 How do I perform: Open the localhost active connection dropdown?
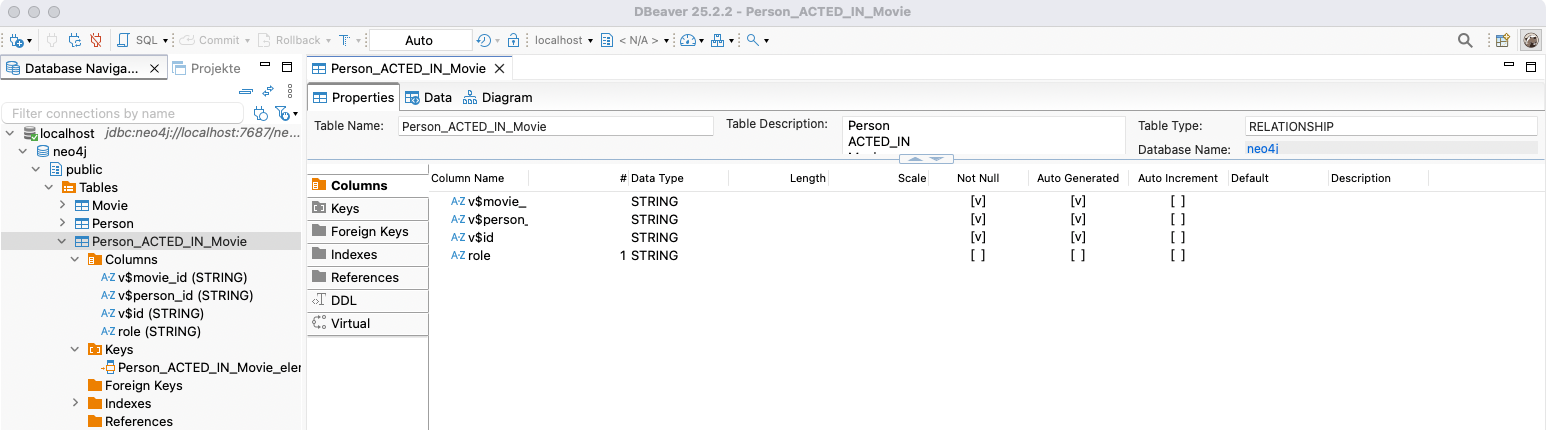tap(562, 41)
